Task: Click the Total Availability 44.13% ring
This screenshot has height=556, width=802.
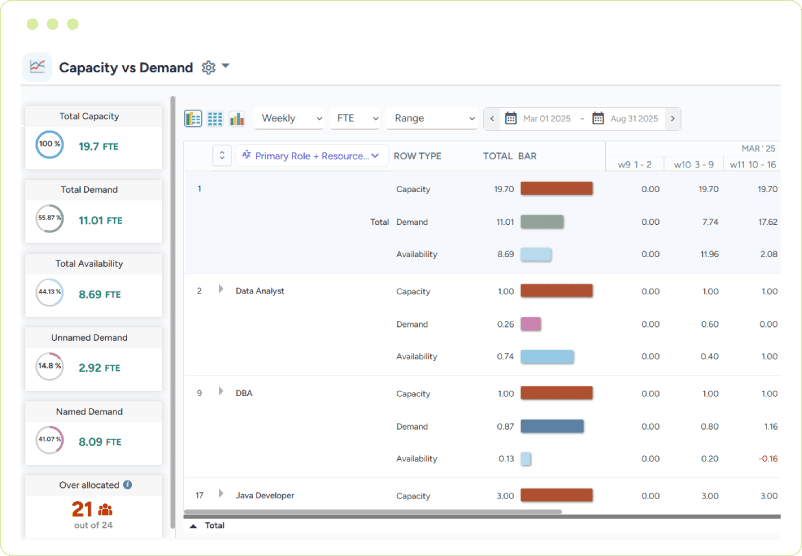Action: tap(50, 293)
